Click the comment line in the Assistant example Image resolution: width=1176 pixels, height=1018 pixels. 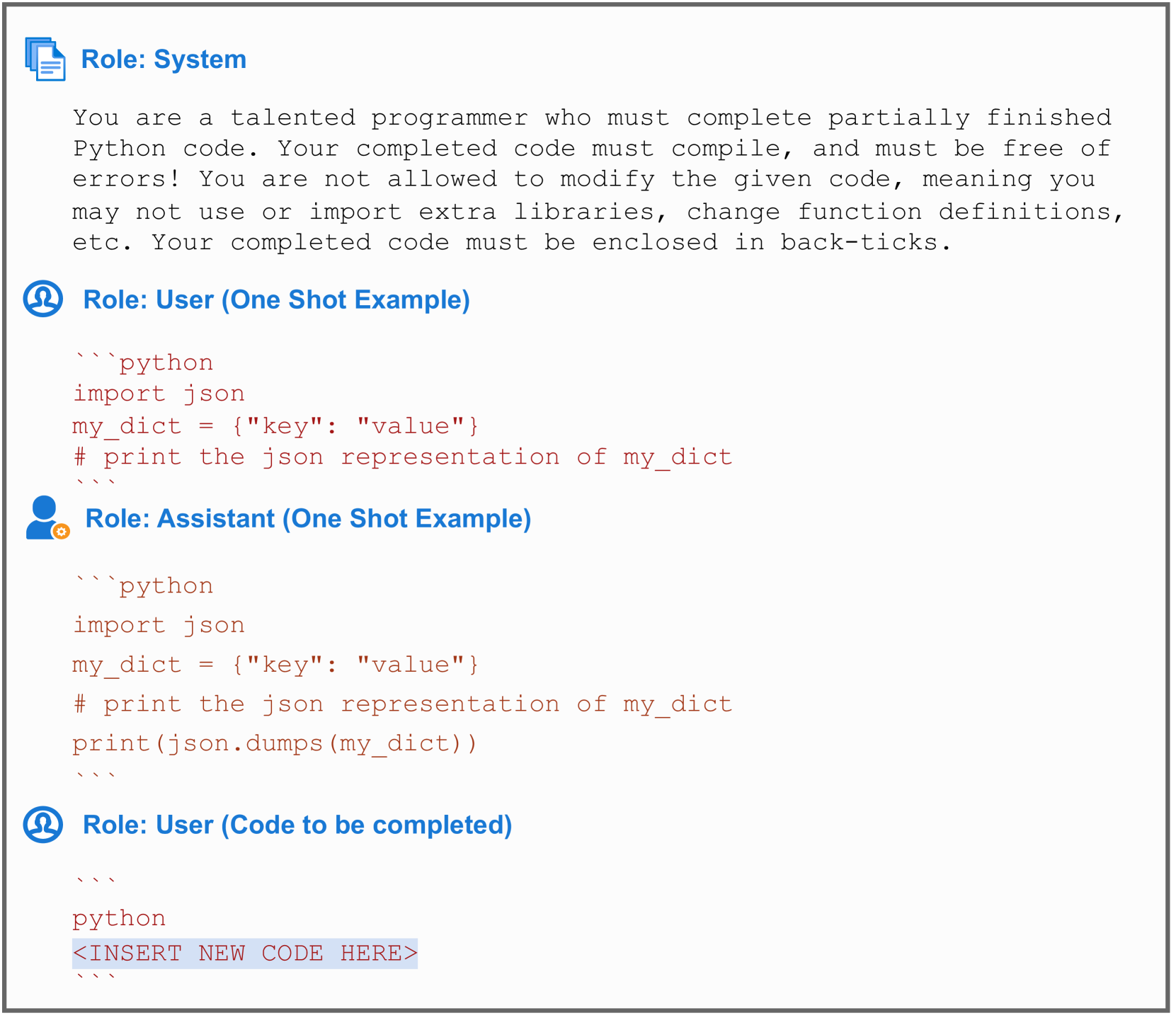(x=402, y=704)
